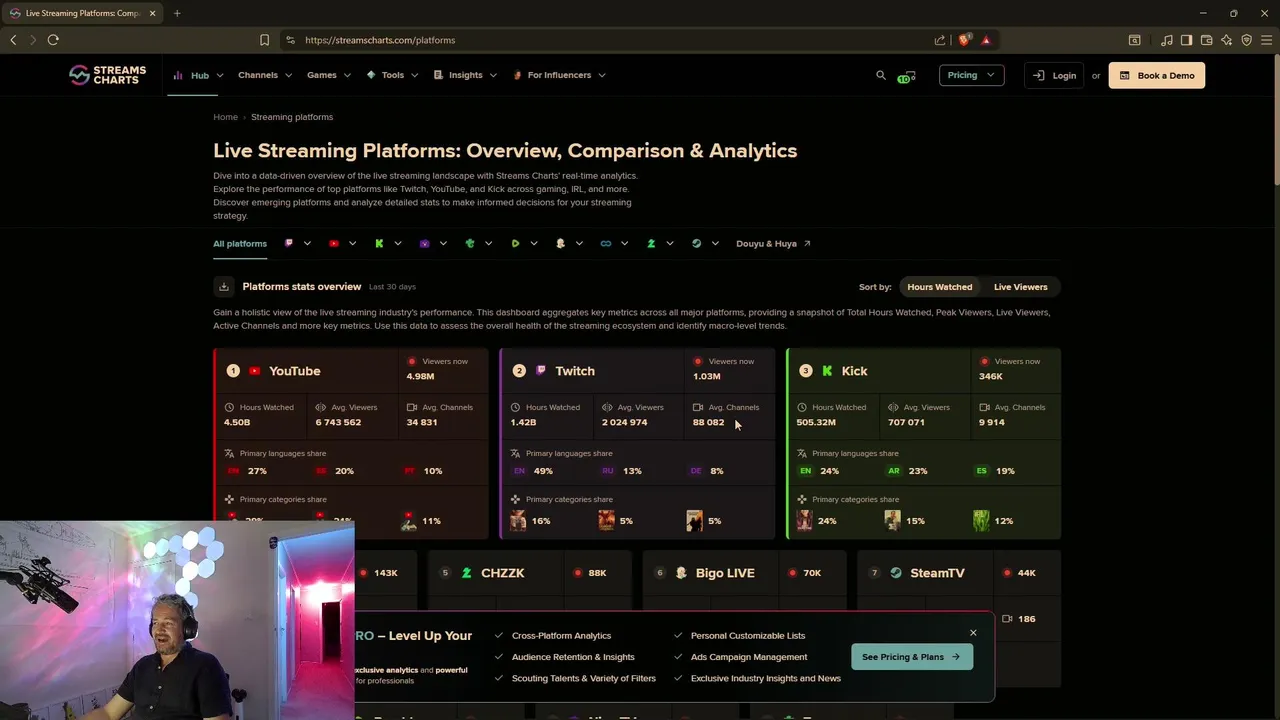The height and width of the screenshot is (720, 1280).
Task: Open the comparison list icon with badge 10
Action: 906,76
